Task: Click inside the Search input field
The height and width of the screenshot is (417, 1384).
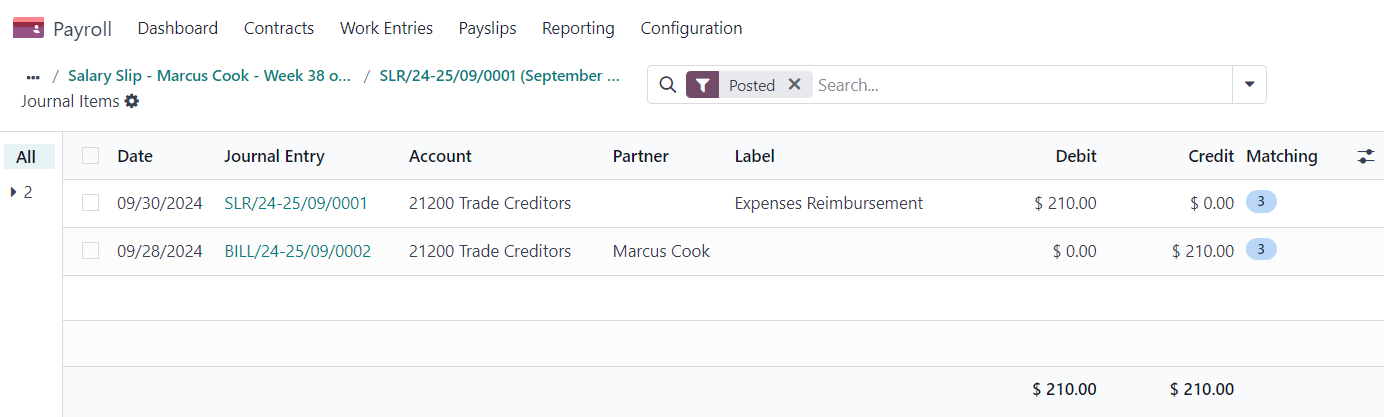Action: [1020, 85]
